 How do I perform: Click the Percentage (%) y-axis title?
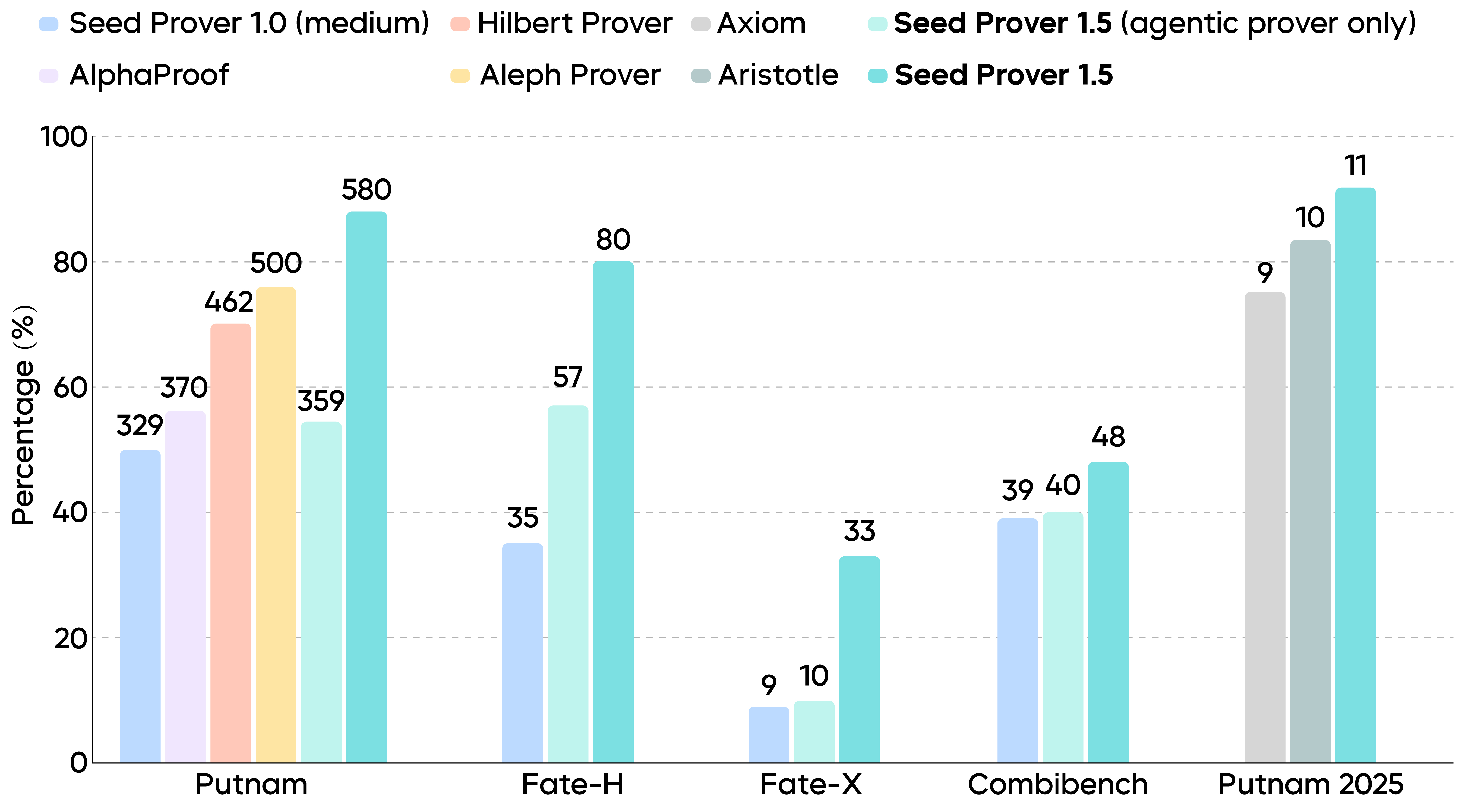coord(24,415)
